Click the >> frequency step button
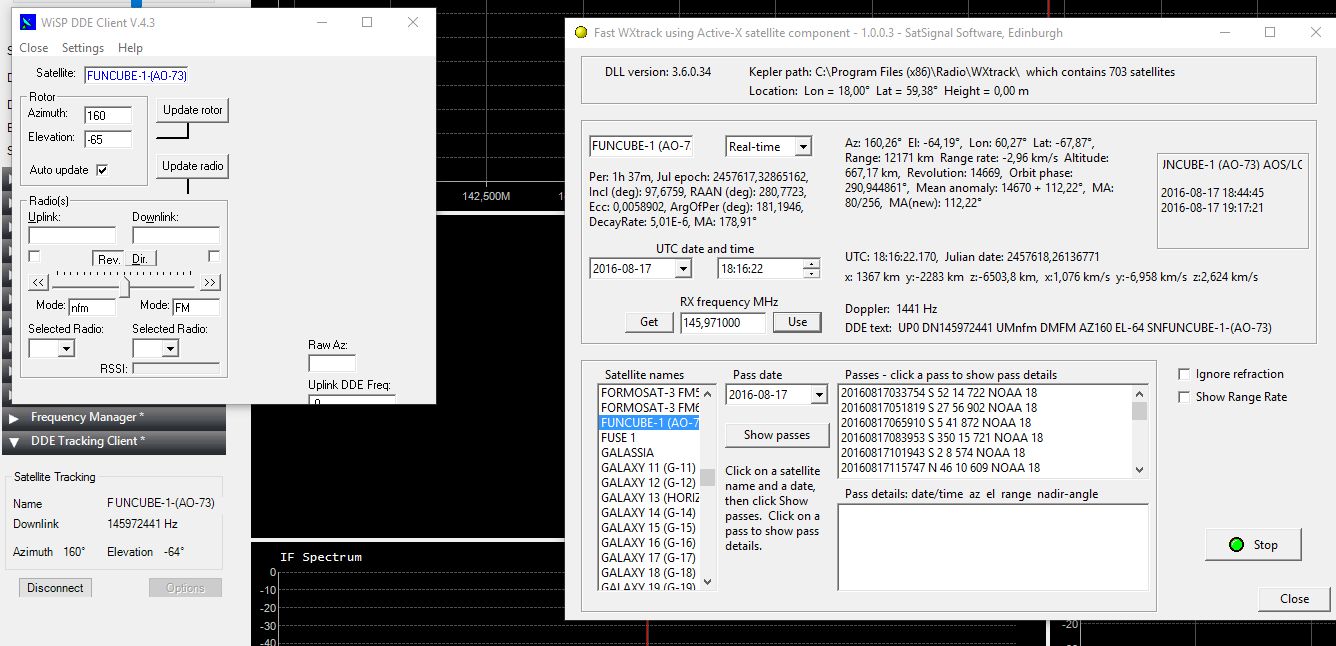1336x646 pixels. click(211, 282)
